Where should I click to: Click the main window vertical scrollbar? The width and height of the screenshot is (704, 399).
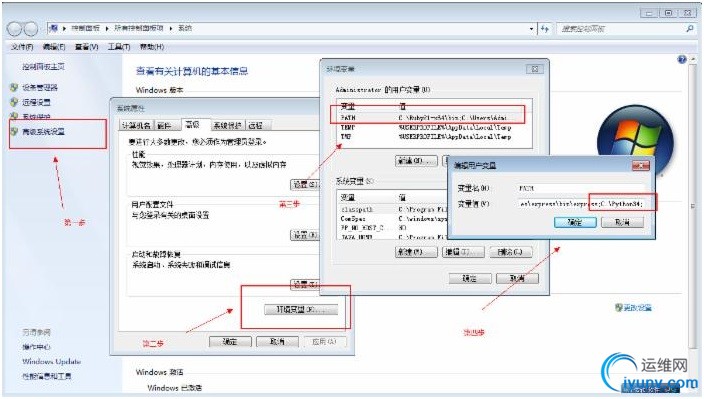click(x=692, y=205)
